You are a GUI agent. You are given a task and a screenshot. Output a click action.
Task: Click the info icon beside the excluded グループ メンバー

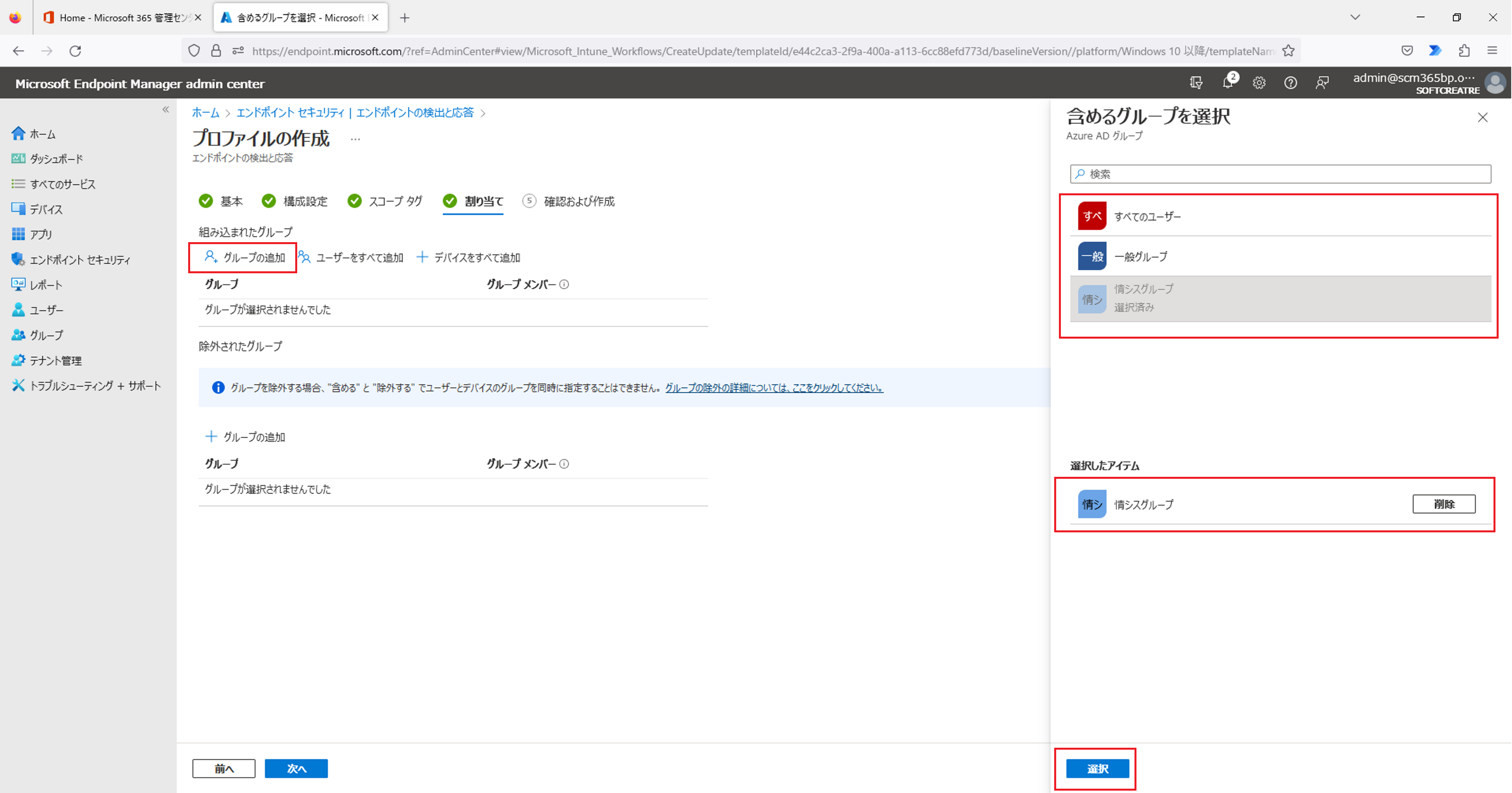(564, 464)
